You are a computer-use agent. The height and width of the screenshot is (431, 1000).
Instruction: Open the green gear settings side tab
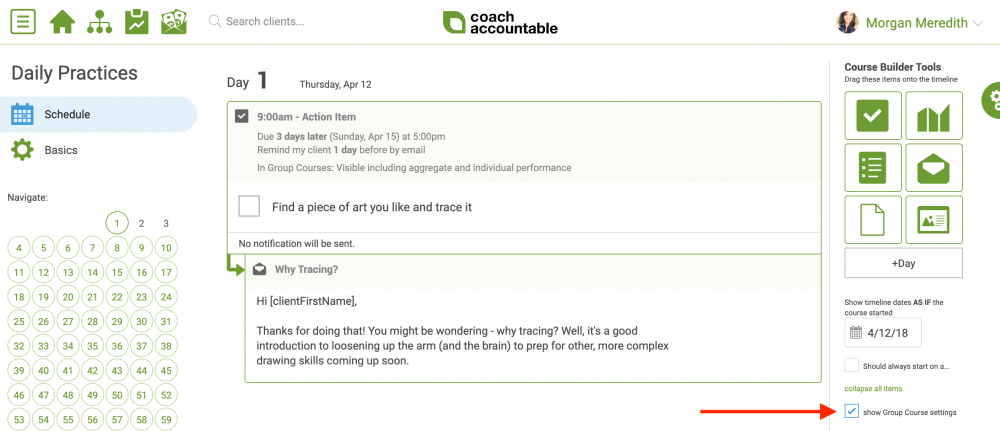click(991, 100)
